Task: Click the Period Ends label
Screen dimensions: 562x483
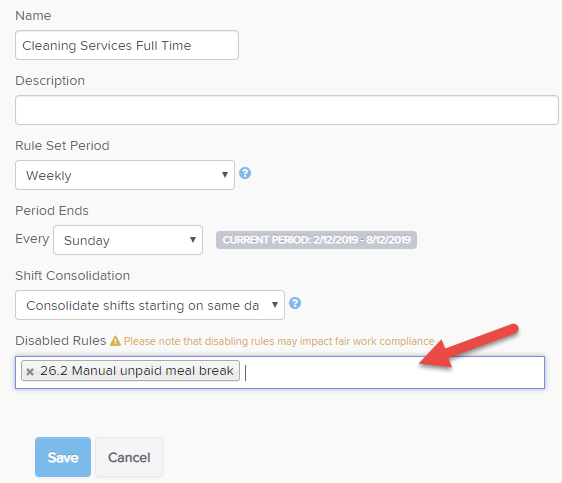Action: [x=52, y=211]
